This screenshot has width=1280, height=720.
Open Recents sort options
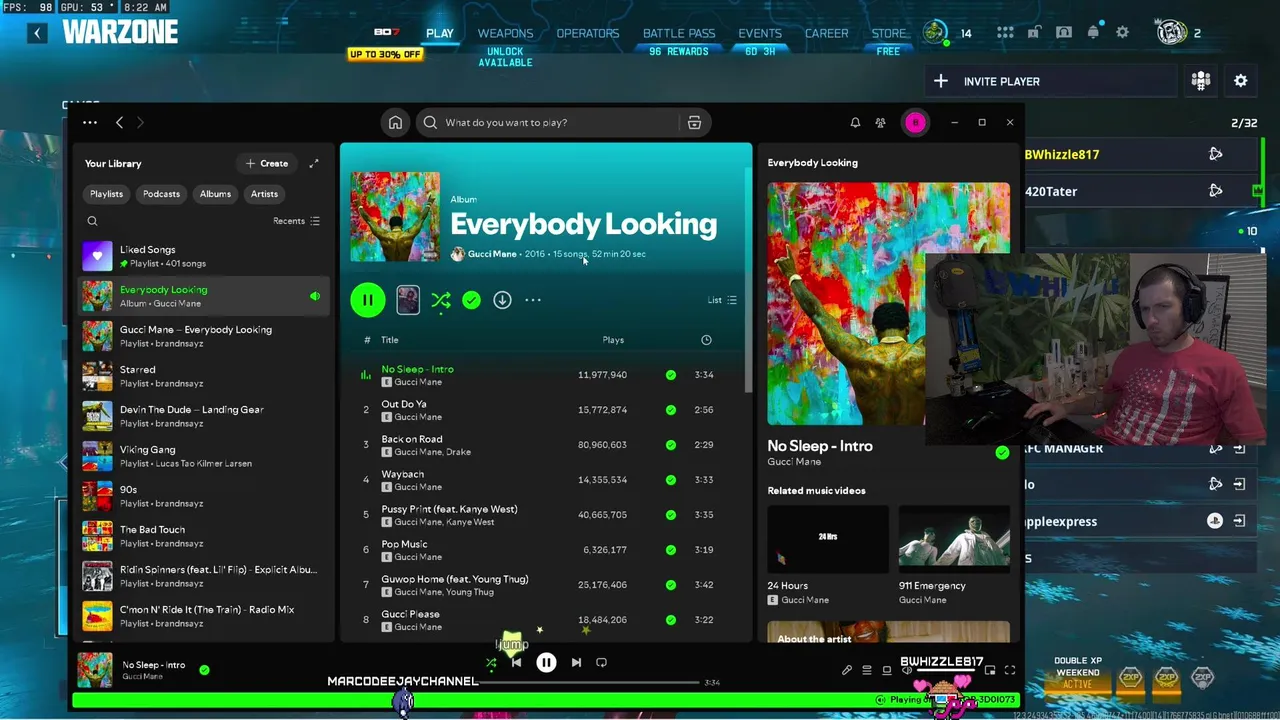(x=296, y=221)
